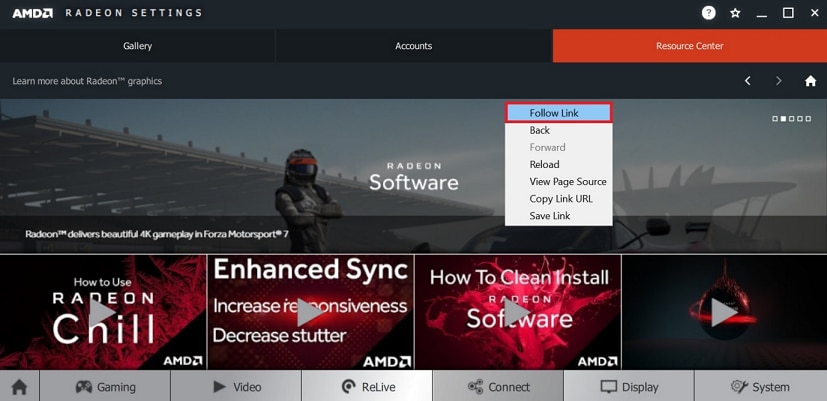The width and height of the screenshot is (827, 401).
Task: Click the Resource Center home icon
Action: point(811,81)
